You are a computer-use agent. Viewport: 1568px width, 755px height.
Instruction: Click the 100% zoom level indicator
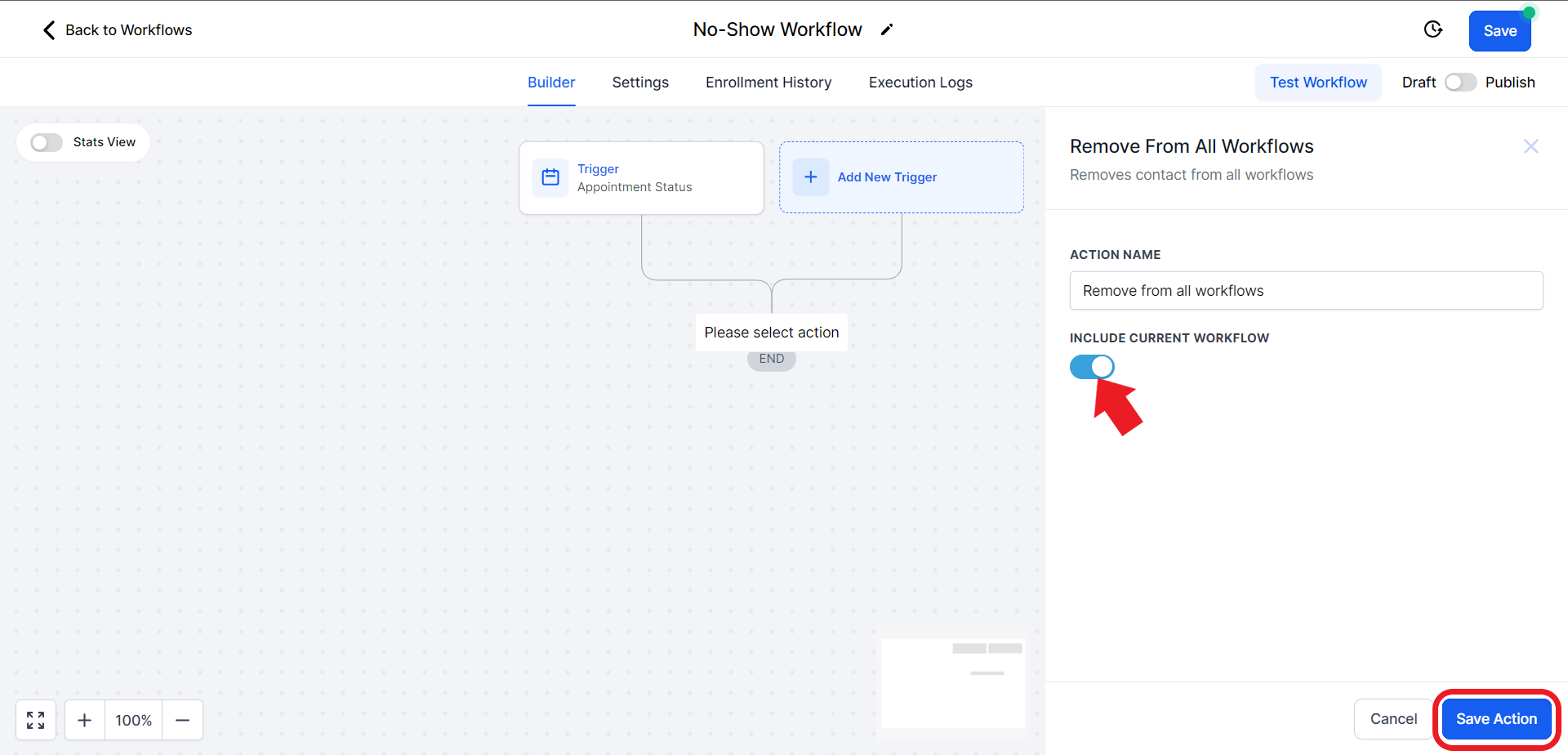(x=134, y=720)
